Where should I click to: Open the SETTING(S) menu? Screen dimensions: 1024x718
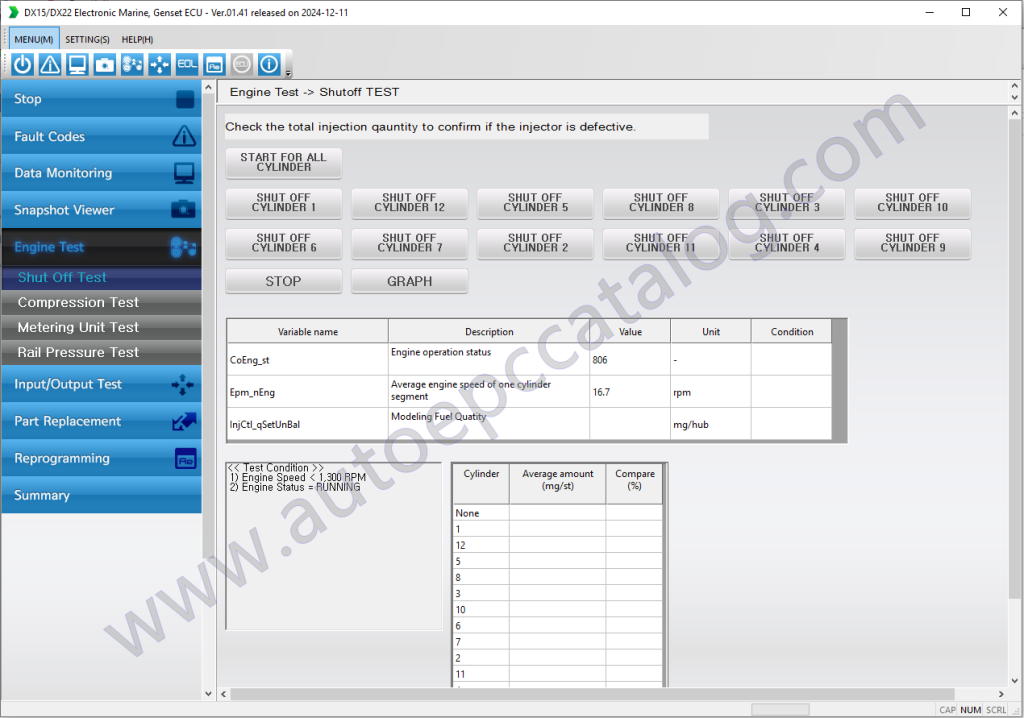(x=87, y=39)
